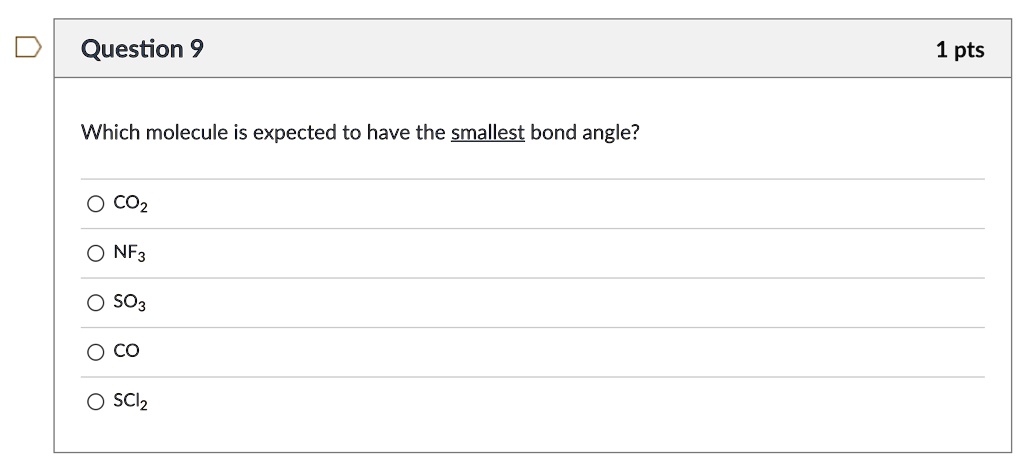
Task: Click the NF3 answer label text
Action: point(130,254)
